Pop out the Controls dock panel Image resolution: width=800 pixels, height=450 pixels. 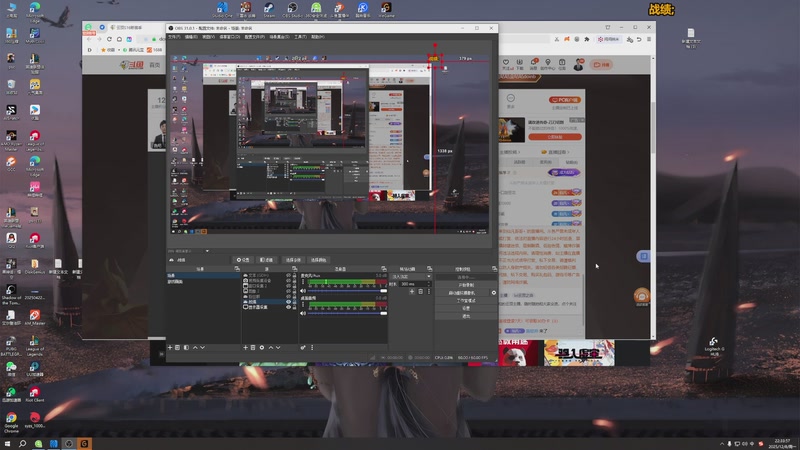pyautogui.click(x=494, y=268)
